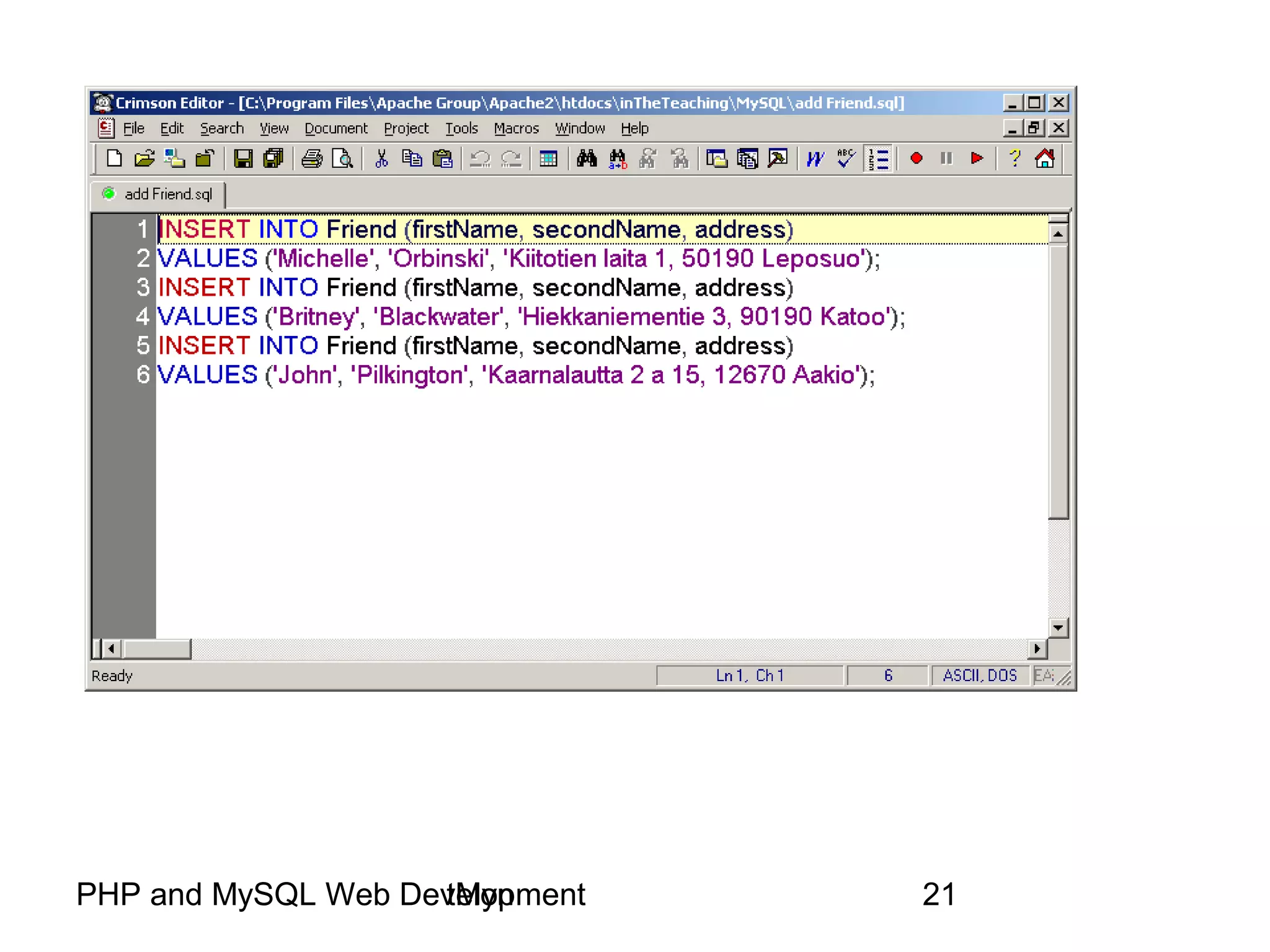Viewport: 1270px width, 952px height.
Task: Click INSERT keyword on line 3
Action: (204, 288)
